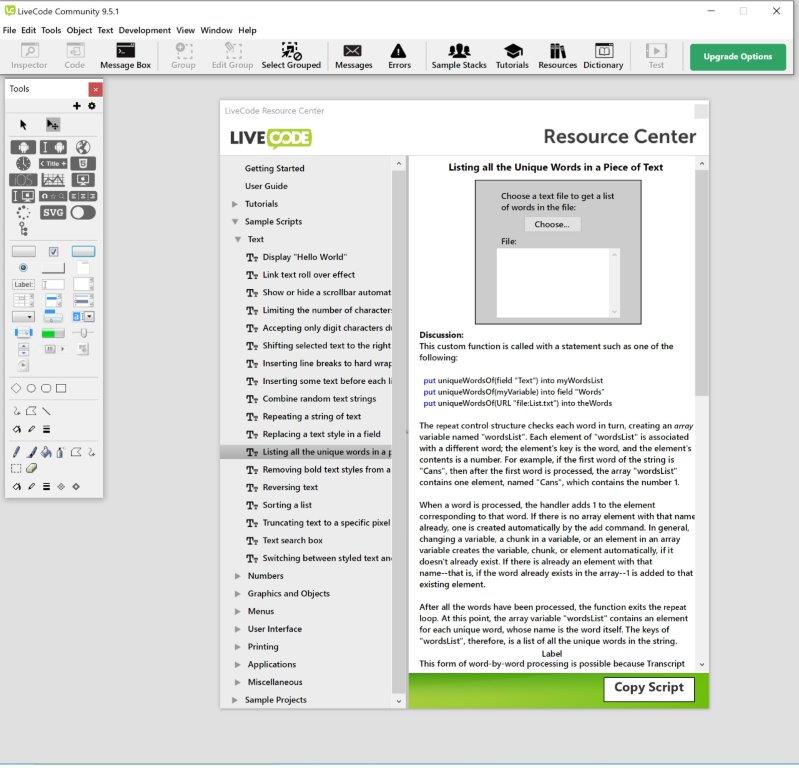Click the checkbox control in Tools palette
The height and width of the screenshot is (768, 799).
54,251
